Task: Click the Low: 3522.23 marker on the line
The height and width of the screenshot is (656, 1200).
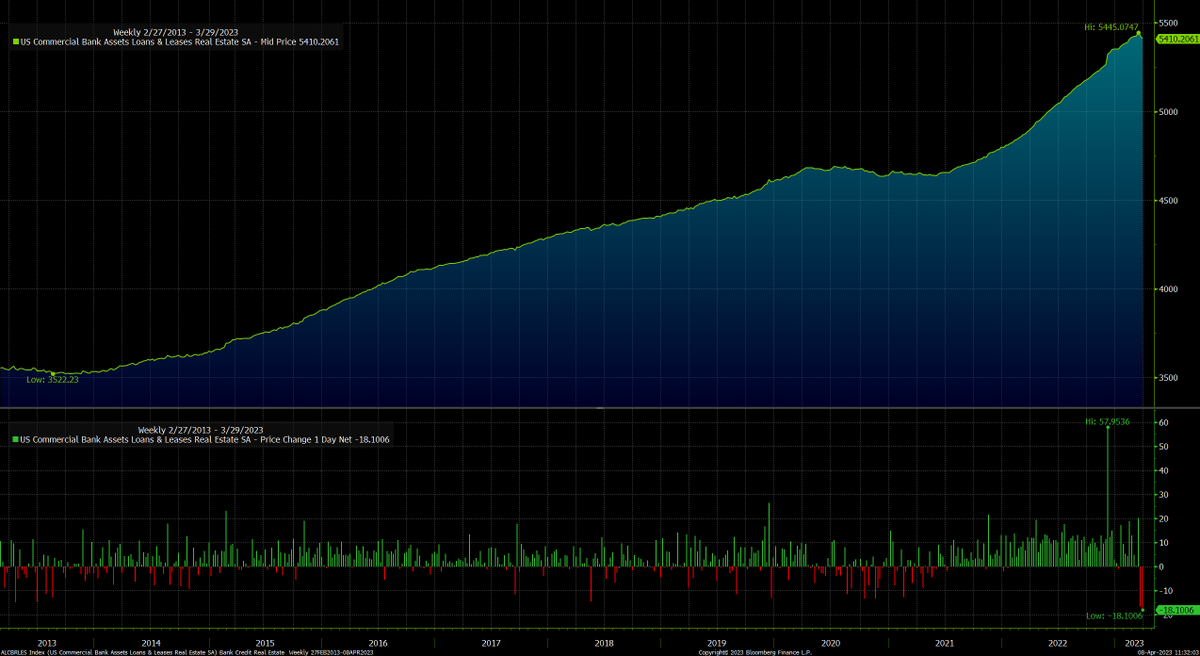Action: (x=53, y=373)
